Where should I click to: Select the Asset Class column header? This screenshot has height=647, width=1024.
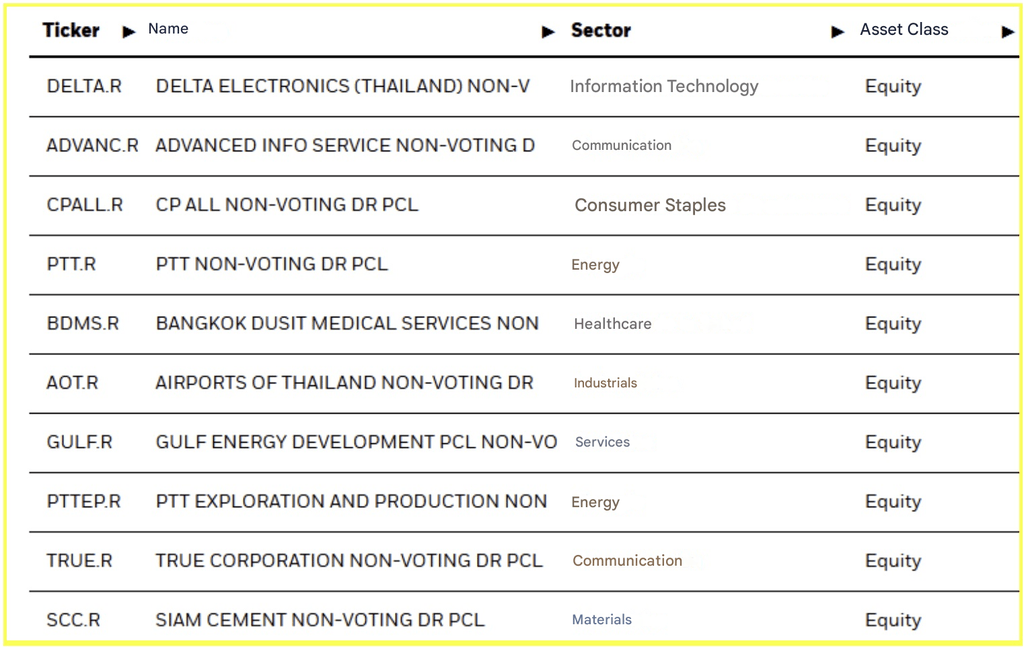click(903, 30)
